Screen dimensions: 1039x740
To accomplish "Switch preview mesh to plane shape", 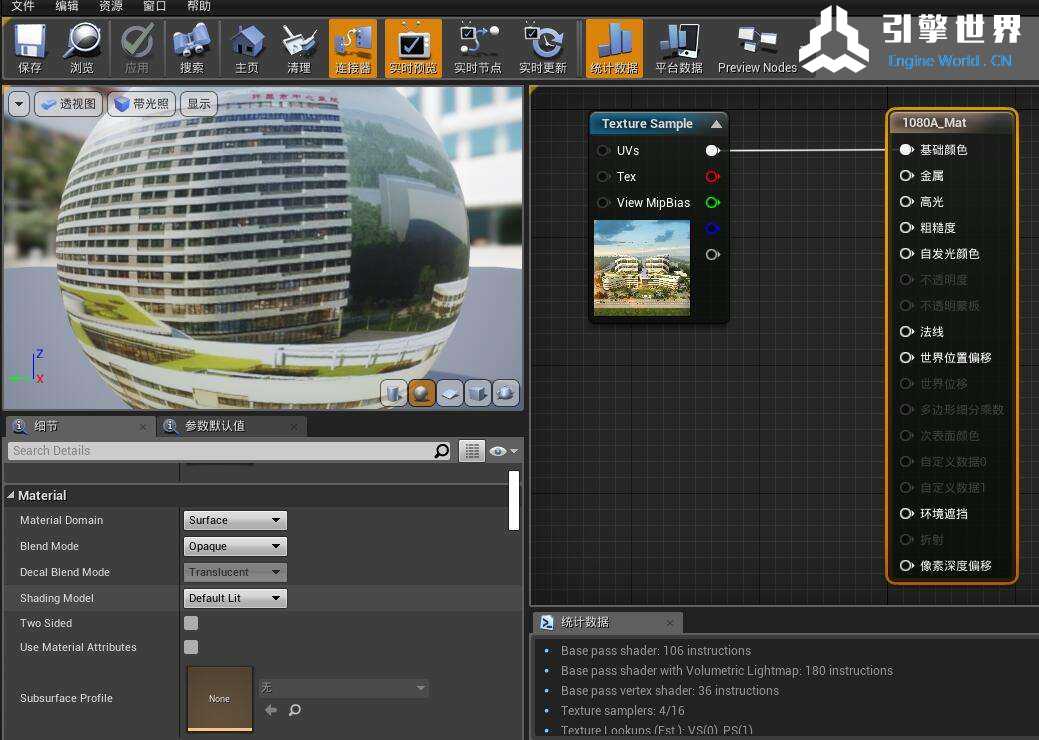I will [450, 393].
